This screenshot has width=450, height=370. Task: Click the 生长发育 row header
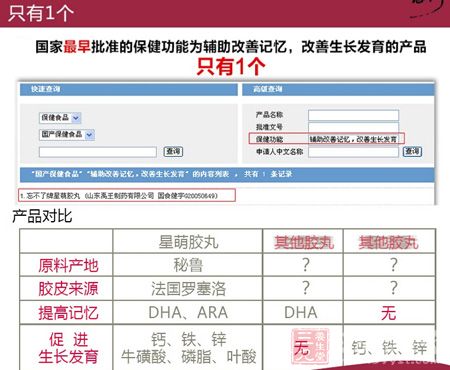(x=68, y=356)
